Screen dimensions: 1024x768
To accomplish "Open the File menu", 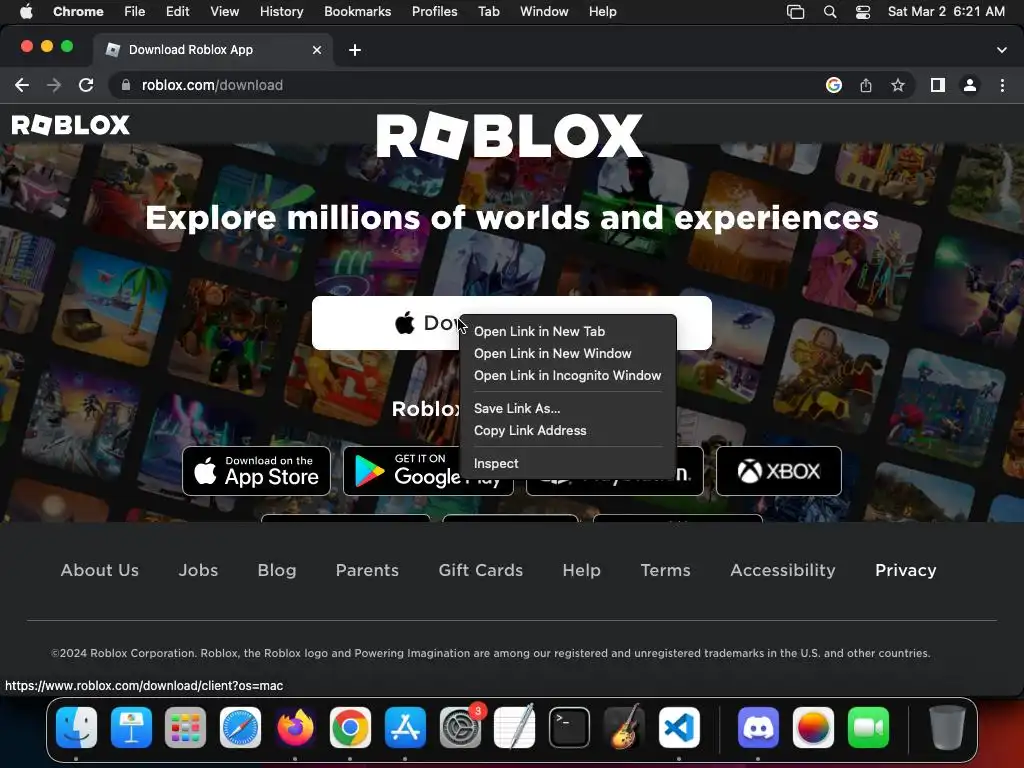I will coord(135,12).
